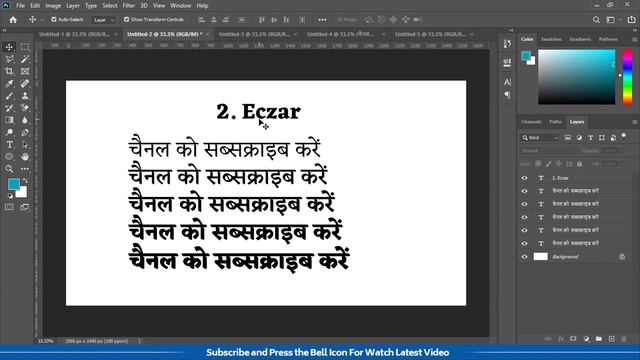The image size is (640, 360).
Task: Select the Hand tool
Action: [25, 157]
